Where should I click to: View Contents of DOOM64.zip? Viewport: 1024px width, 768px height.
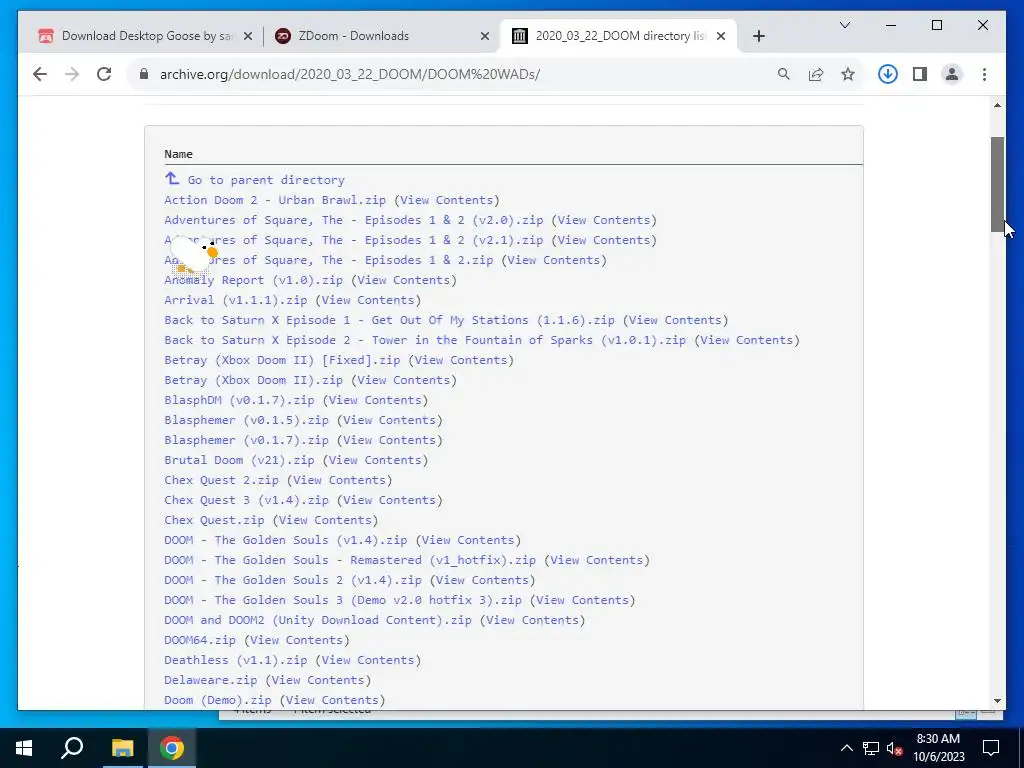tap(296, 640)
